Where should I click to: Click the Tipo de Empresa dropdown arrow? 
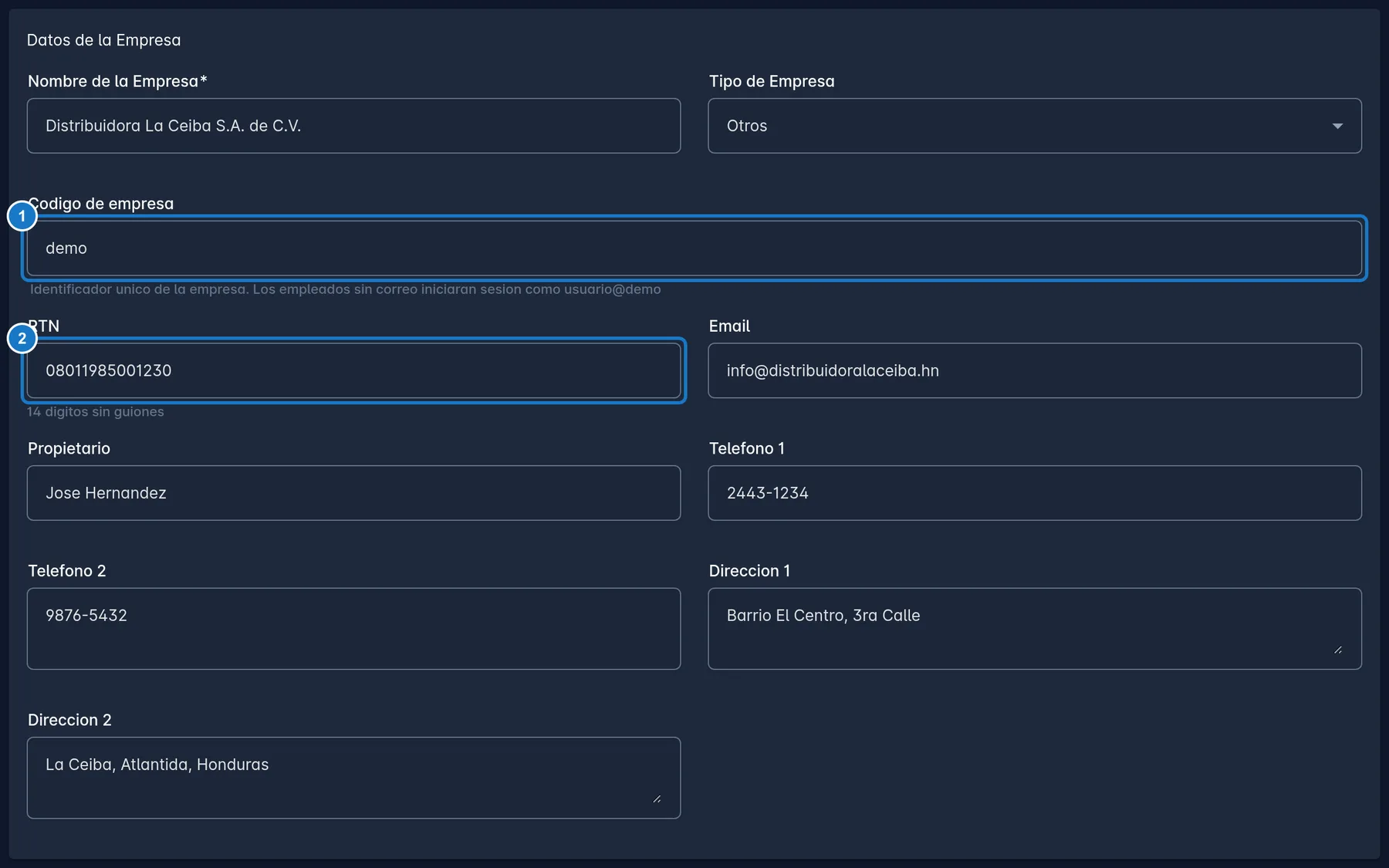[1337, 126]
